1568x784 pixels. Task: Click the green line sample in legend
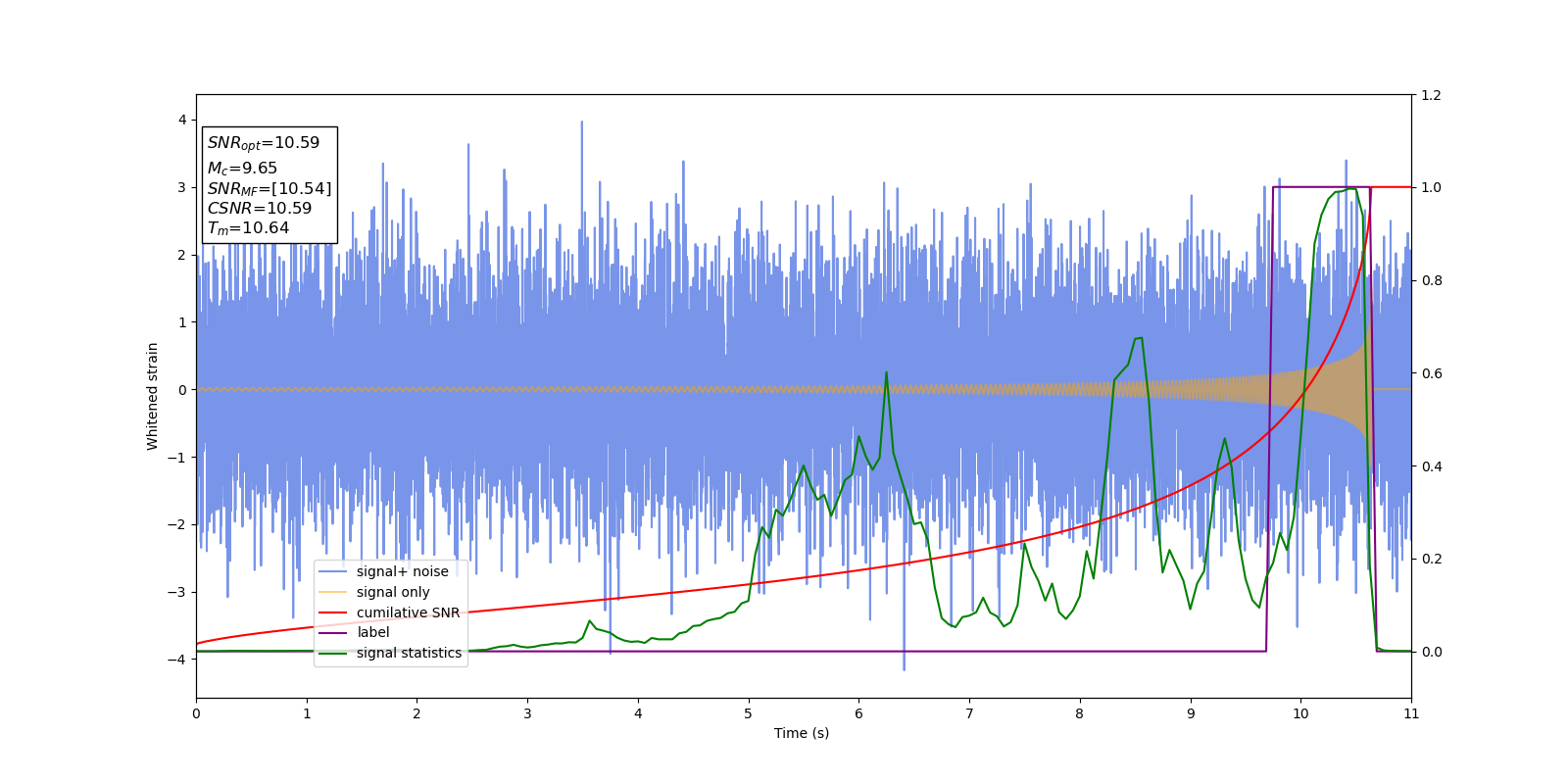tap(333, 653)
